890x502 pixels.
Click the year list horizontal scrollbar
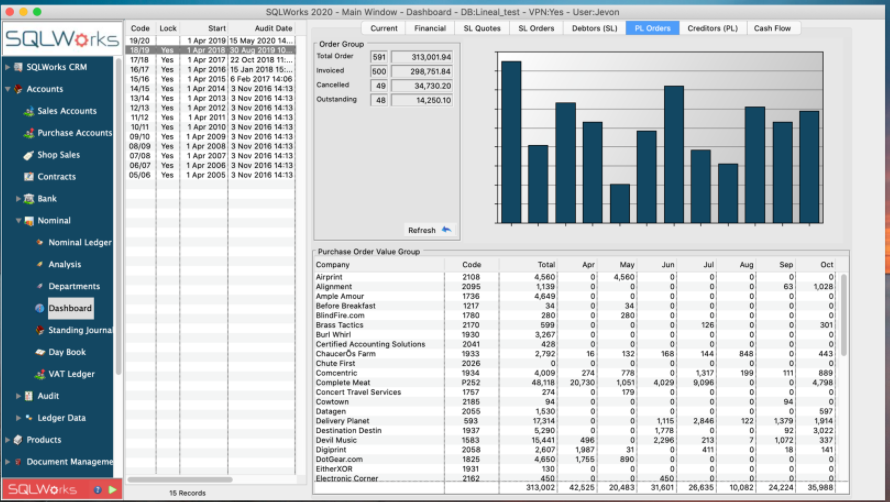point(180,479)
